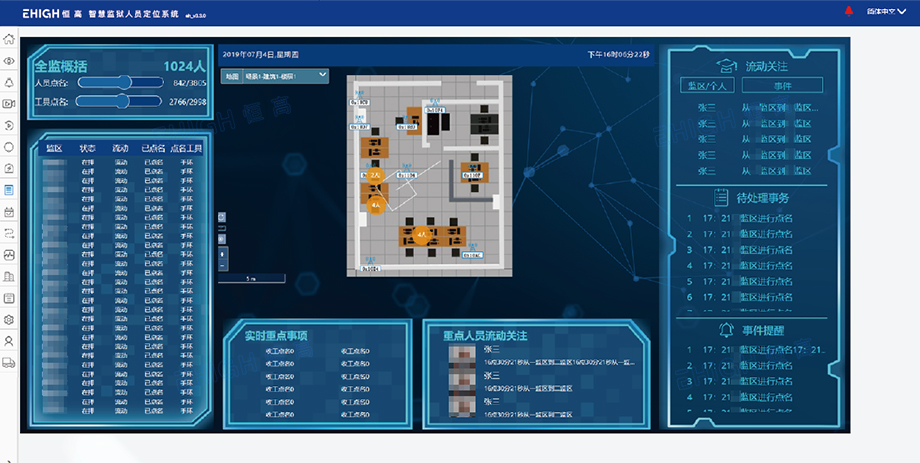This screenshot has width=920, height=463.
Task: Click the red alarm bell in header
Action: tap(848, 11)
